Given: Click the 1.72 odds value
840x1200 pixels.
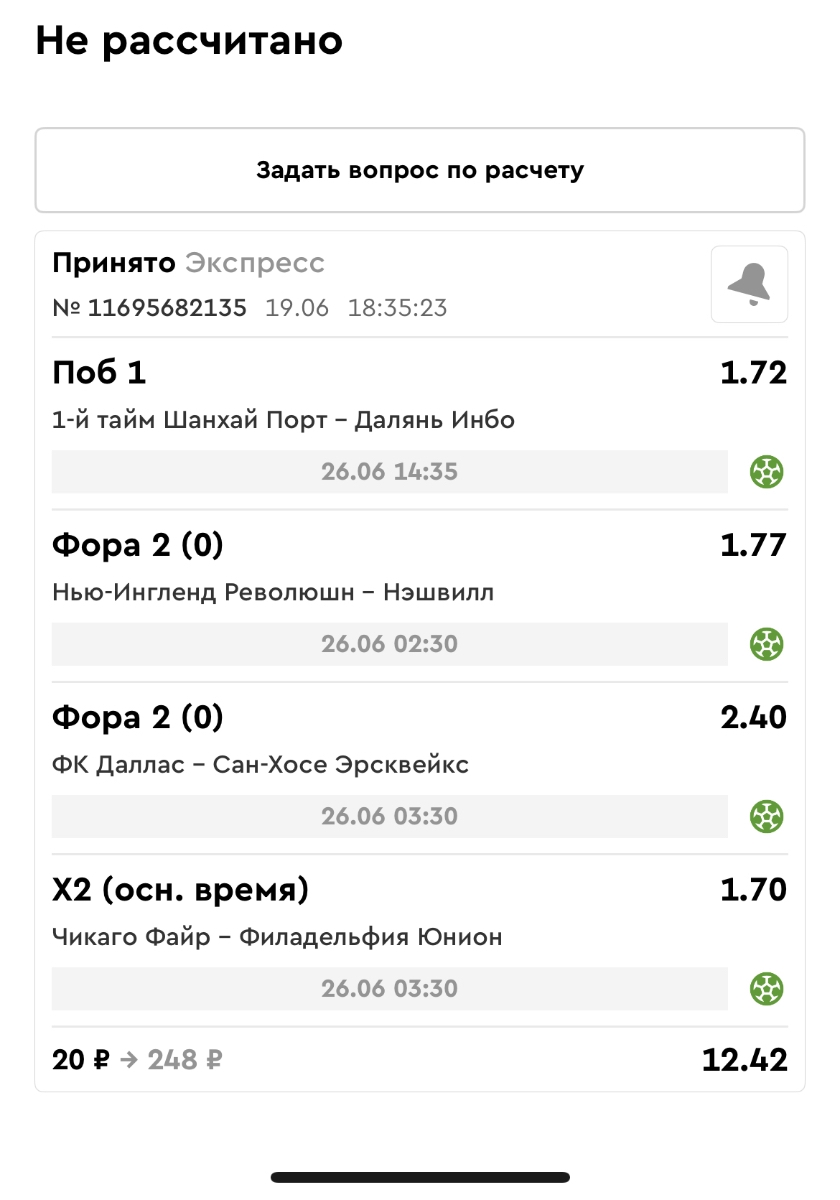Looking at the screenshot, I should click(753, 373).
